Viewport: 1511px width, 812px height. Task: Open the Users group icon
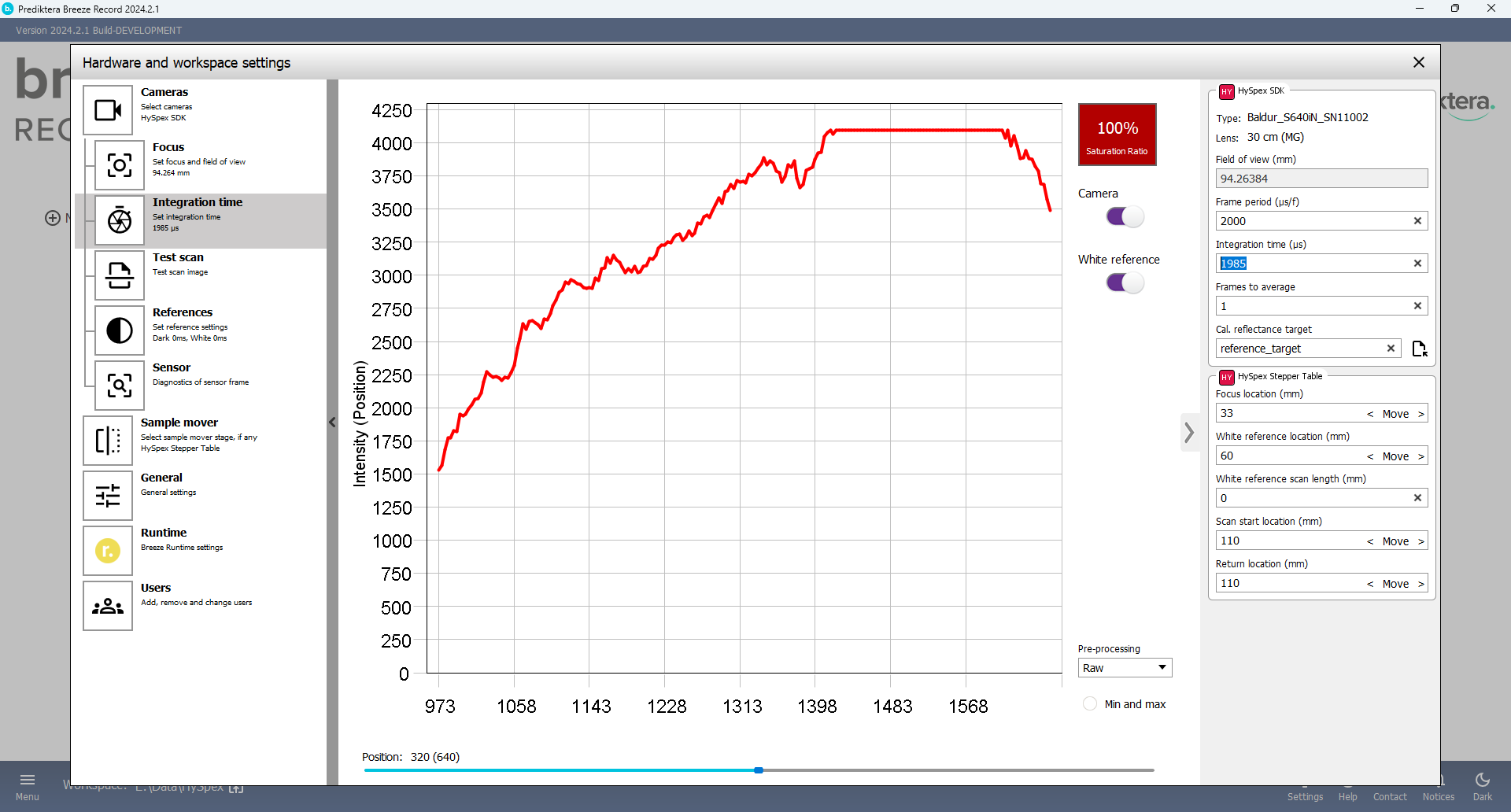click(x=108, y=606)
